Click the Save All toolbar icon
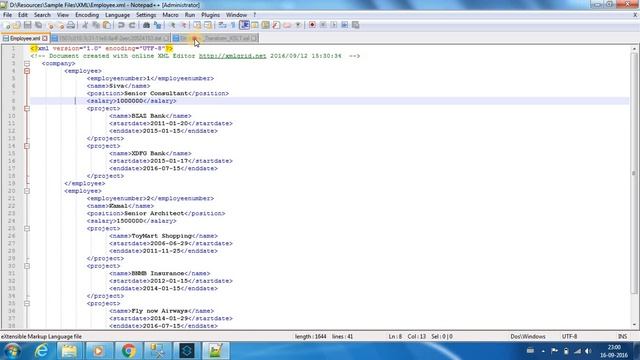The height and width of the screenshot is (360, 640). click(38, 25)
